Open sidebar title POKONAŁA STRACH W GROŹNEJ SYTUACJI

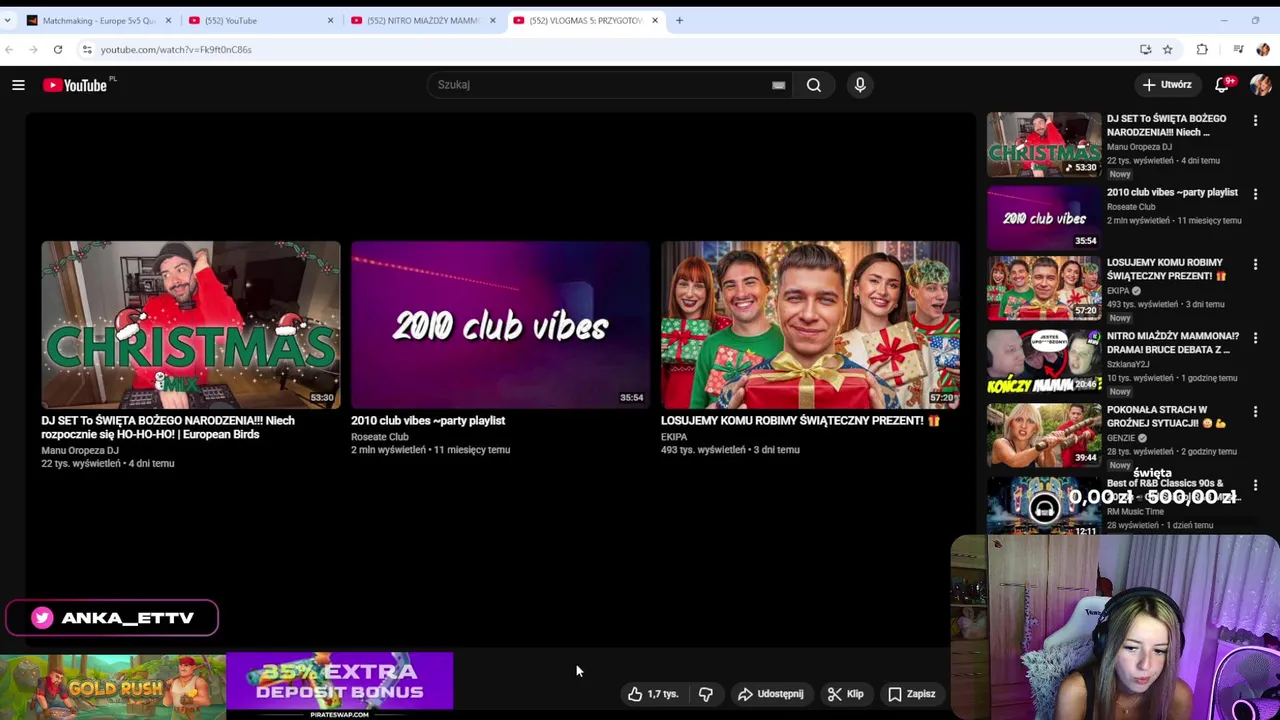point(1166,416)
